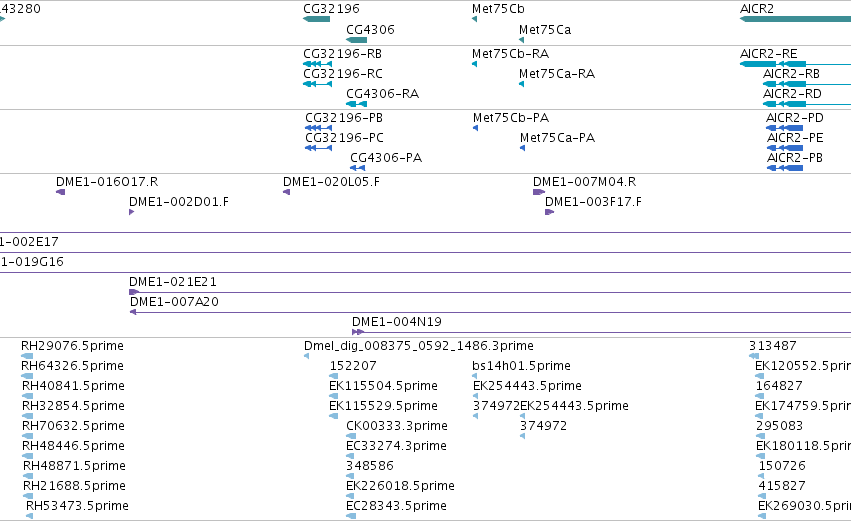This screenshot has width=851, height=521.
Task: Click EST EK226018.5prime
Action: (400, 486)
